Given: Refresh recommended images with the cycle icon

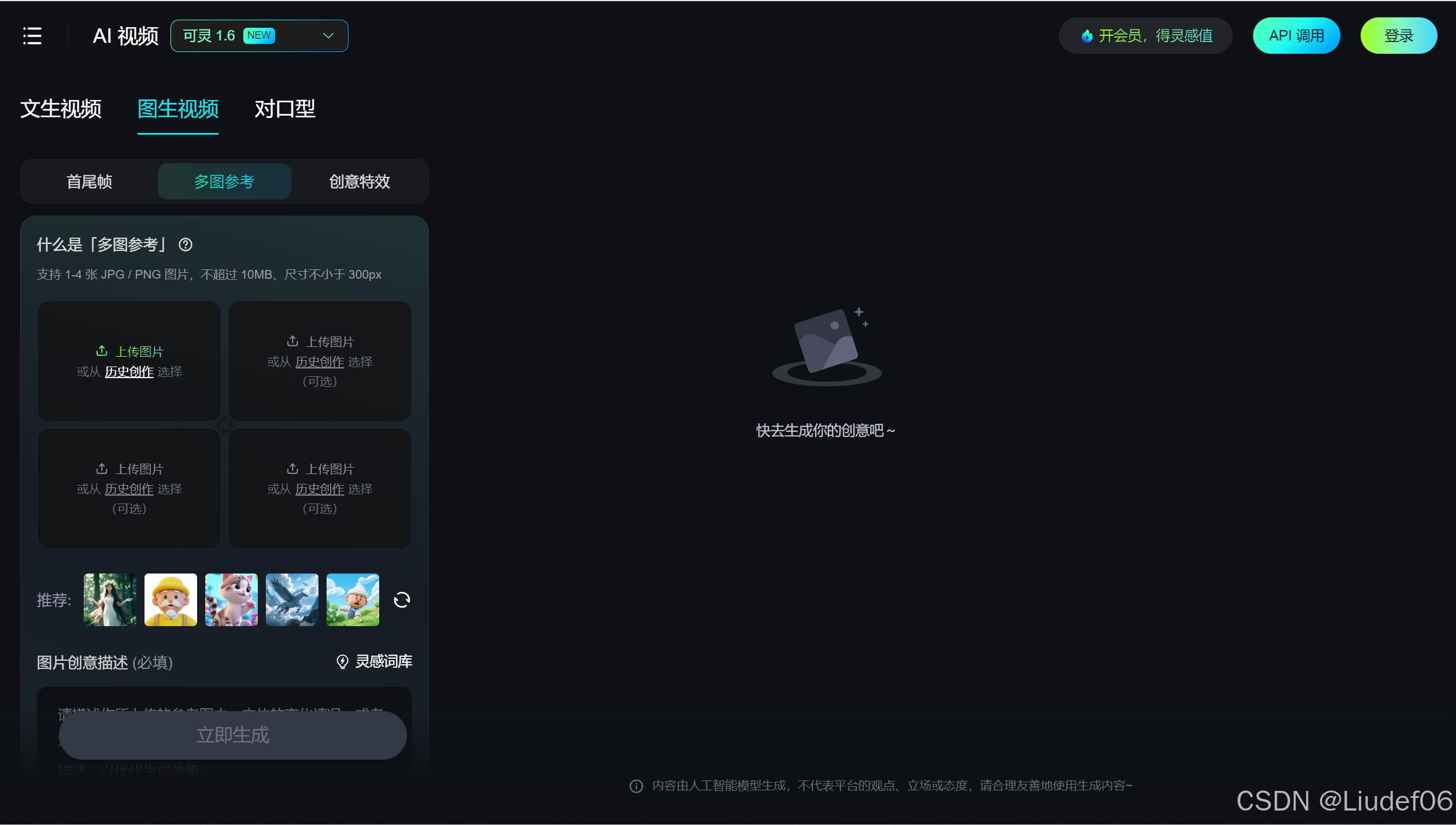Looking at the screenshot, I should pyautogui.click(x=402, y=600).
